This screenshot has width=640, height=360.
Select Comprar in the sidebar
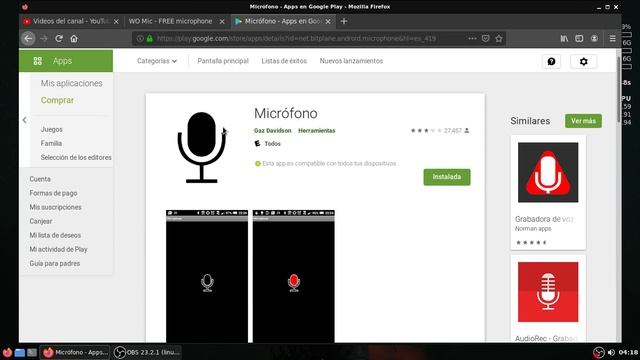pos(57,100)
